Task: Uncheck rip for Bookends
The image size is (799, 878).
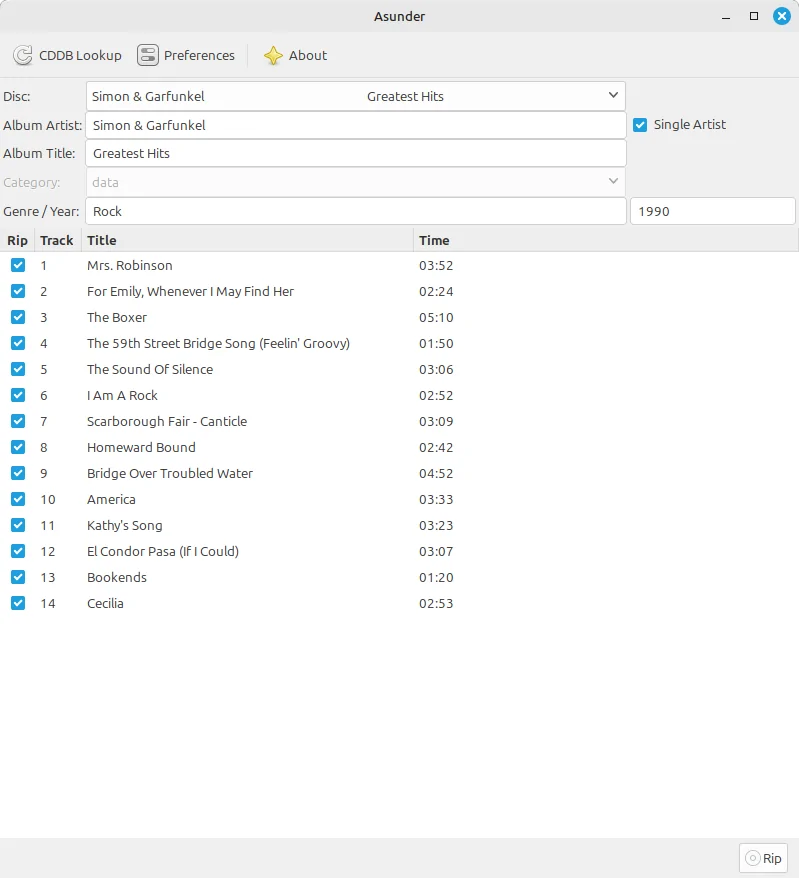Action: tap(18, 577)
